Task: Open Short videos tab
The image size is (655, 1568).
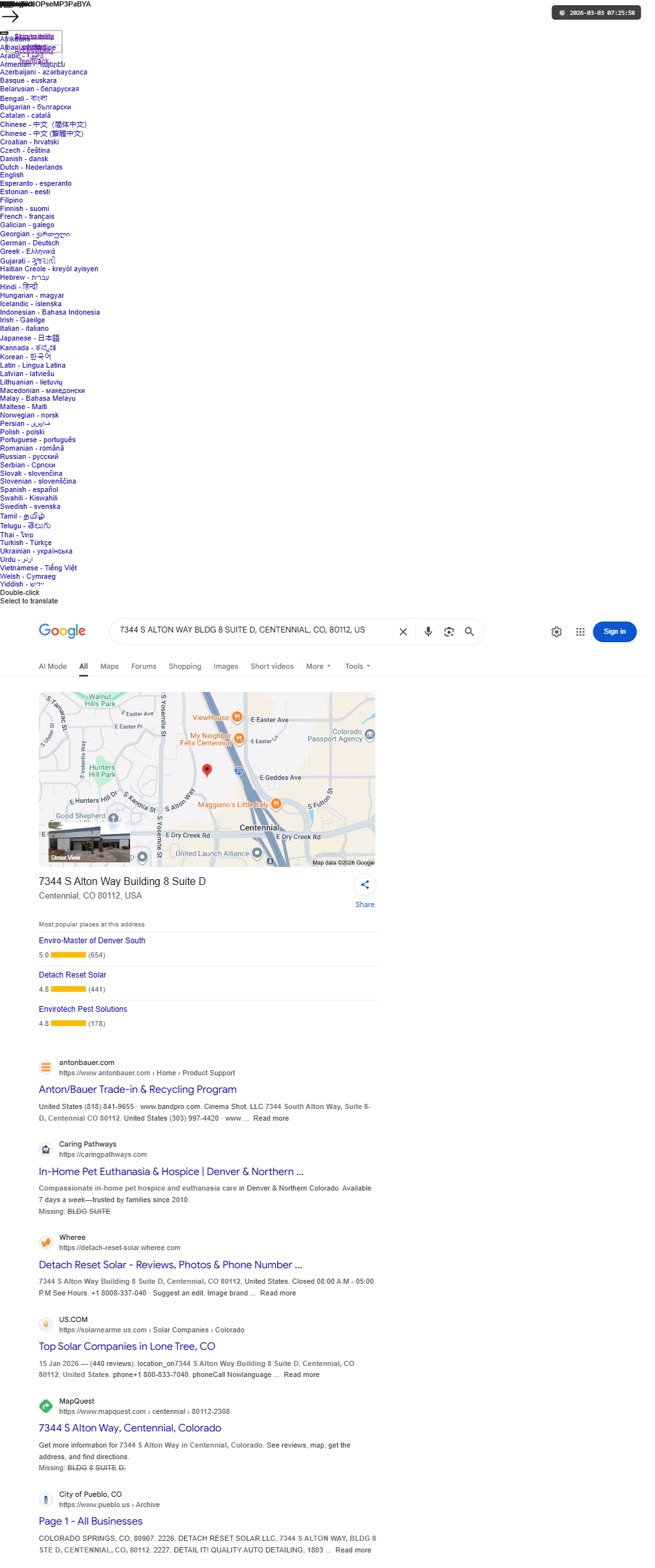Action: (x=272, y=666)
